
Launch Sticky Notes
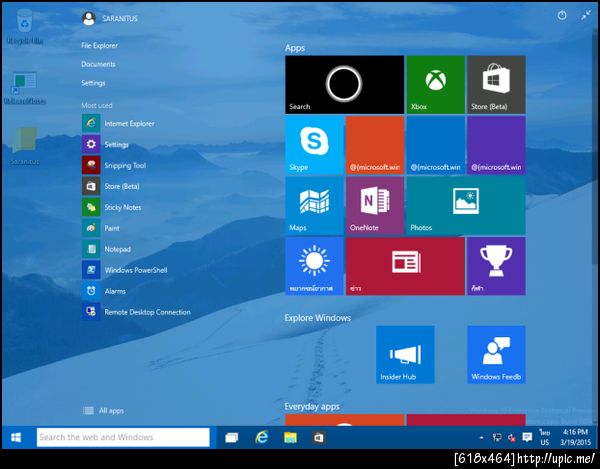coord(112,207)
